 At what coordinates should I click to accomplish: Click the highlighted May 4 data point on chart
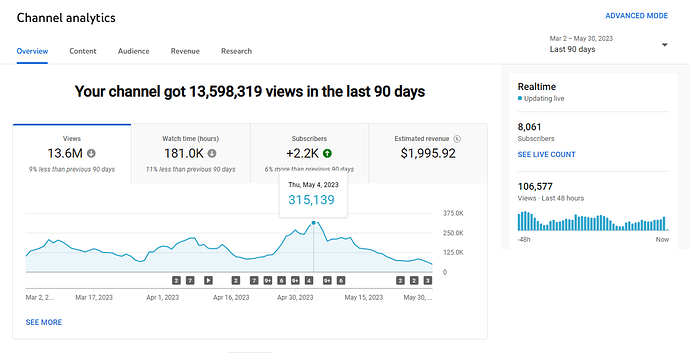[x=313, y=223]
